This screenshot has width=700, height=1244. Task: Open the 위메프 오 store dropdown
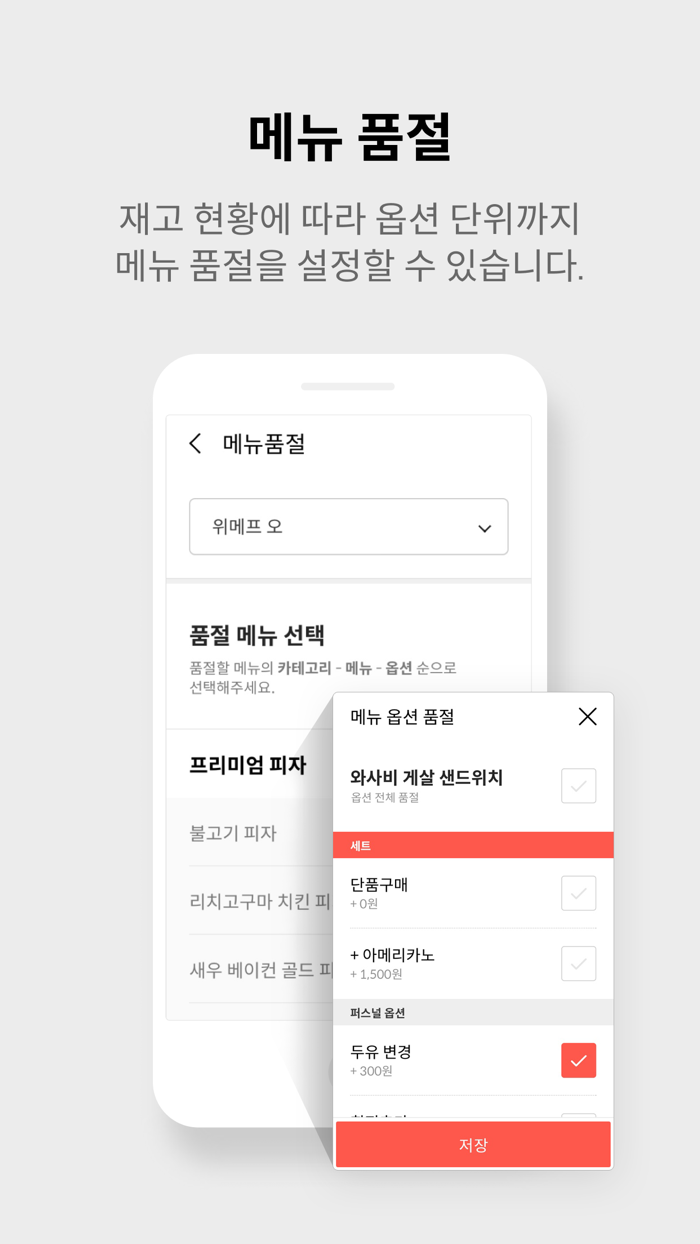[348, 527]
